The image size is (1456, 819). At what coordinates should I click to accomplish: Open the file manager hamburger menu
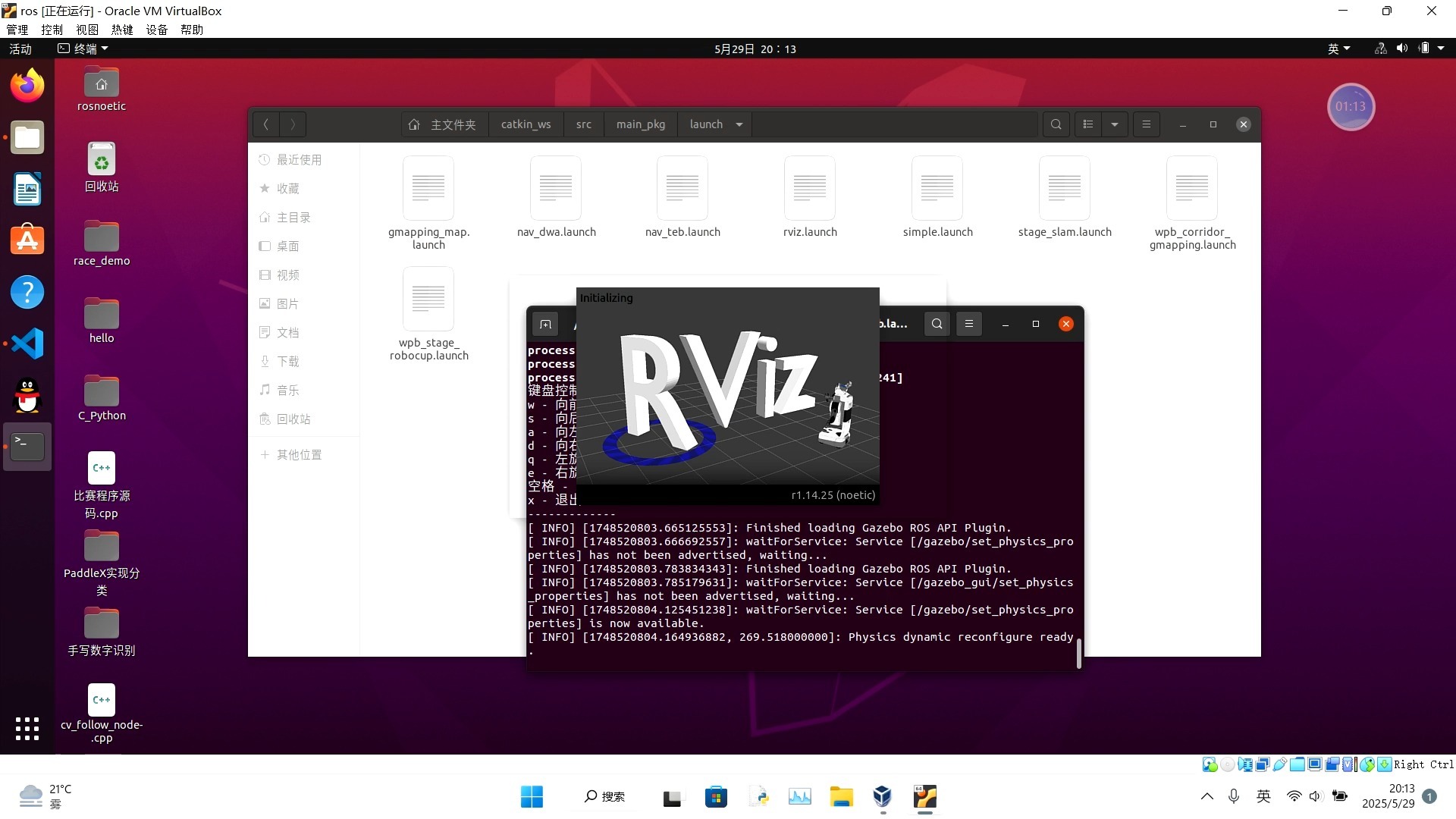coord(1147,124)
